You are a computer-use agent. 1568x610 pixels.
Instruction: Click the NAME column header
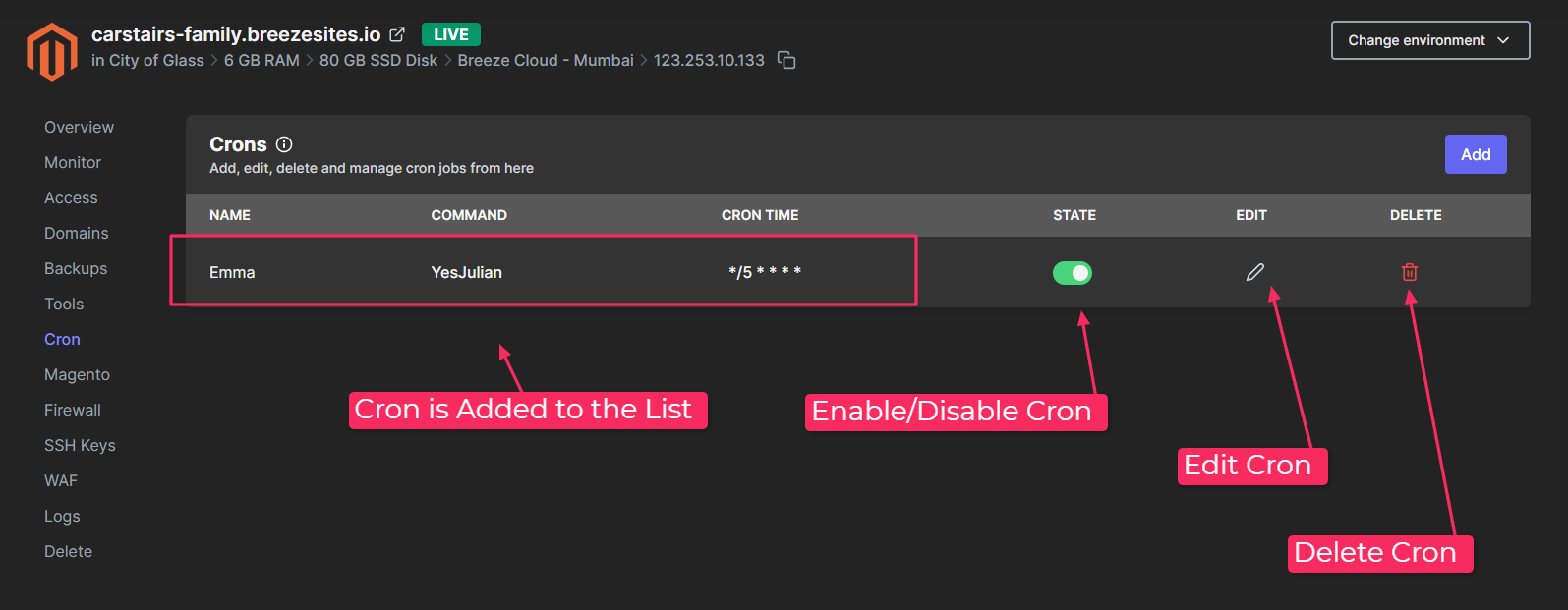point(230,215)
